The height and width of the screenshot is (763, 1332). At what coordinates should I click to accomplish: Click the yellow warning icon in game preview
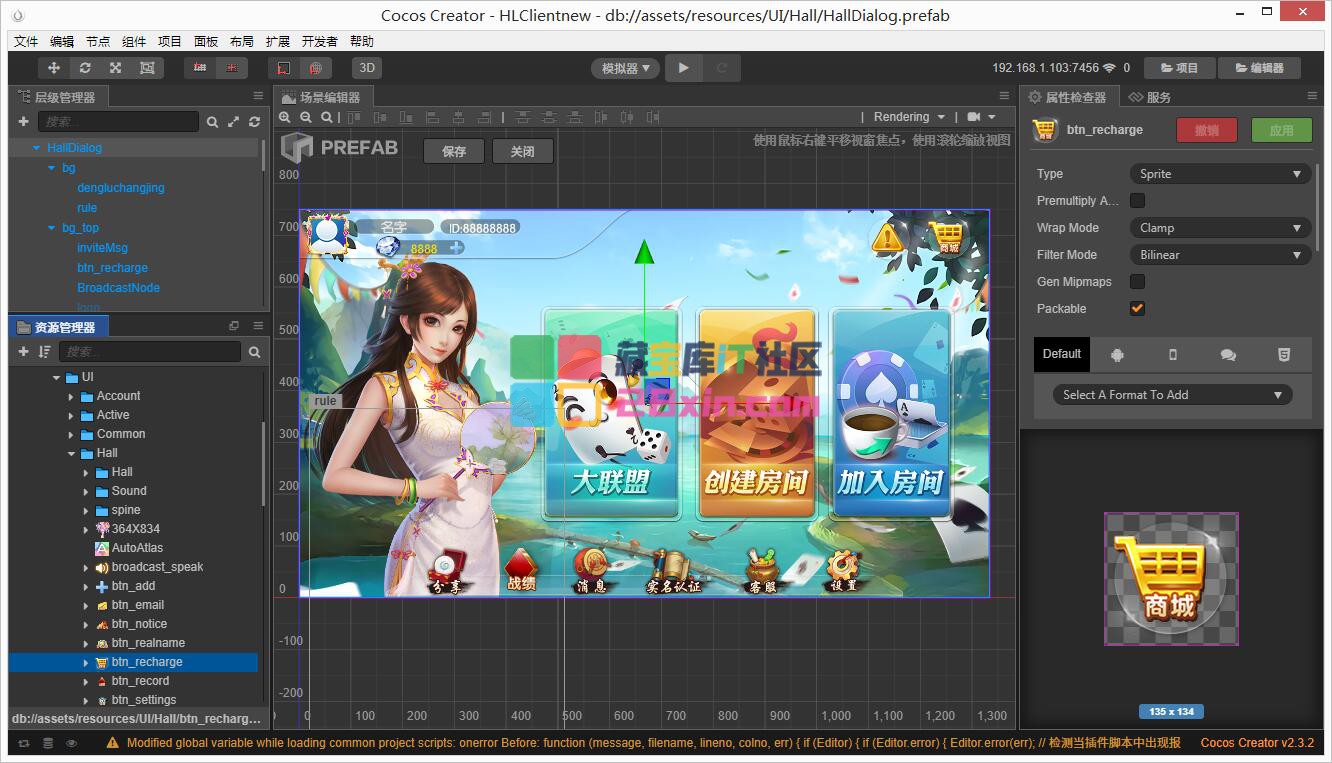click(887, 238)
